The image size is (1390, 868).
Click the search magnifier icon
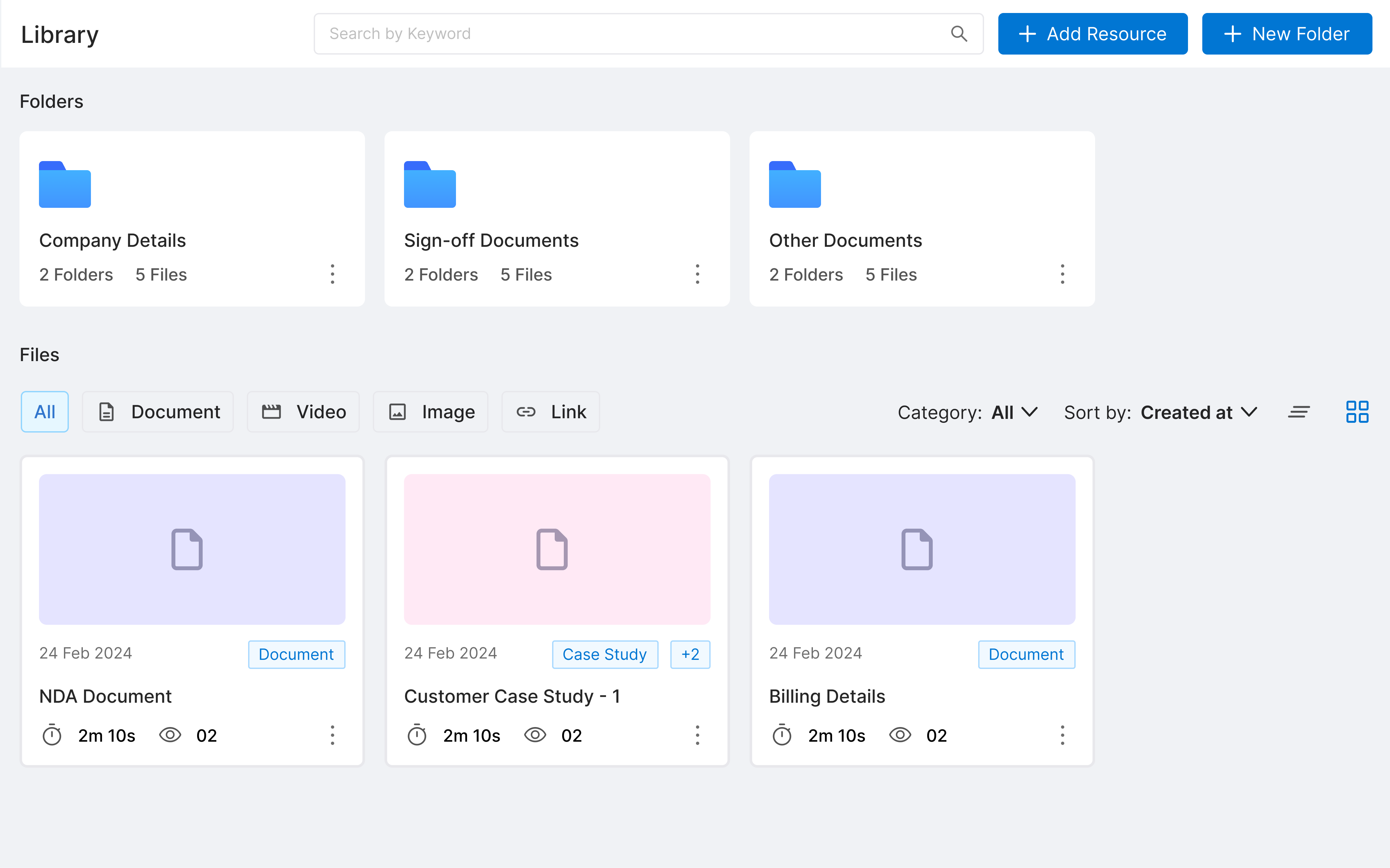959,34
